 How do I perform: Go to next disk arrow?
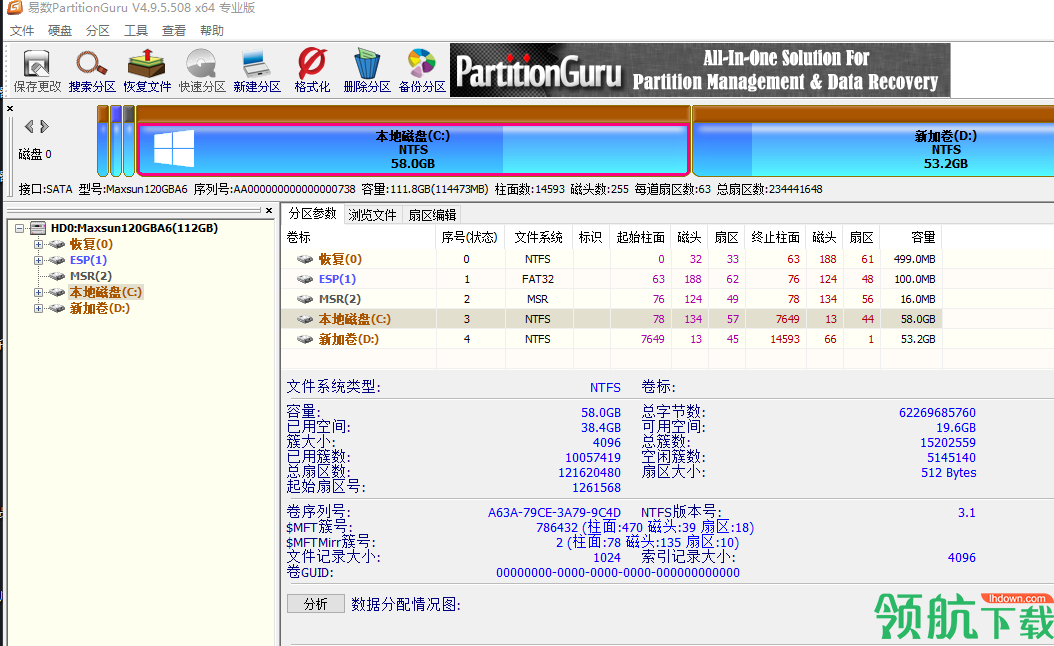pos(44,126)
